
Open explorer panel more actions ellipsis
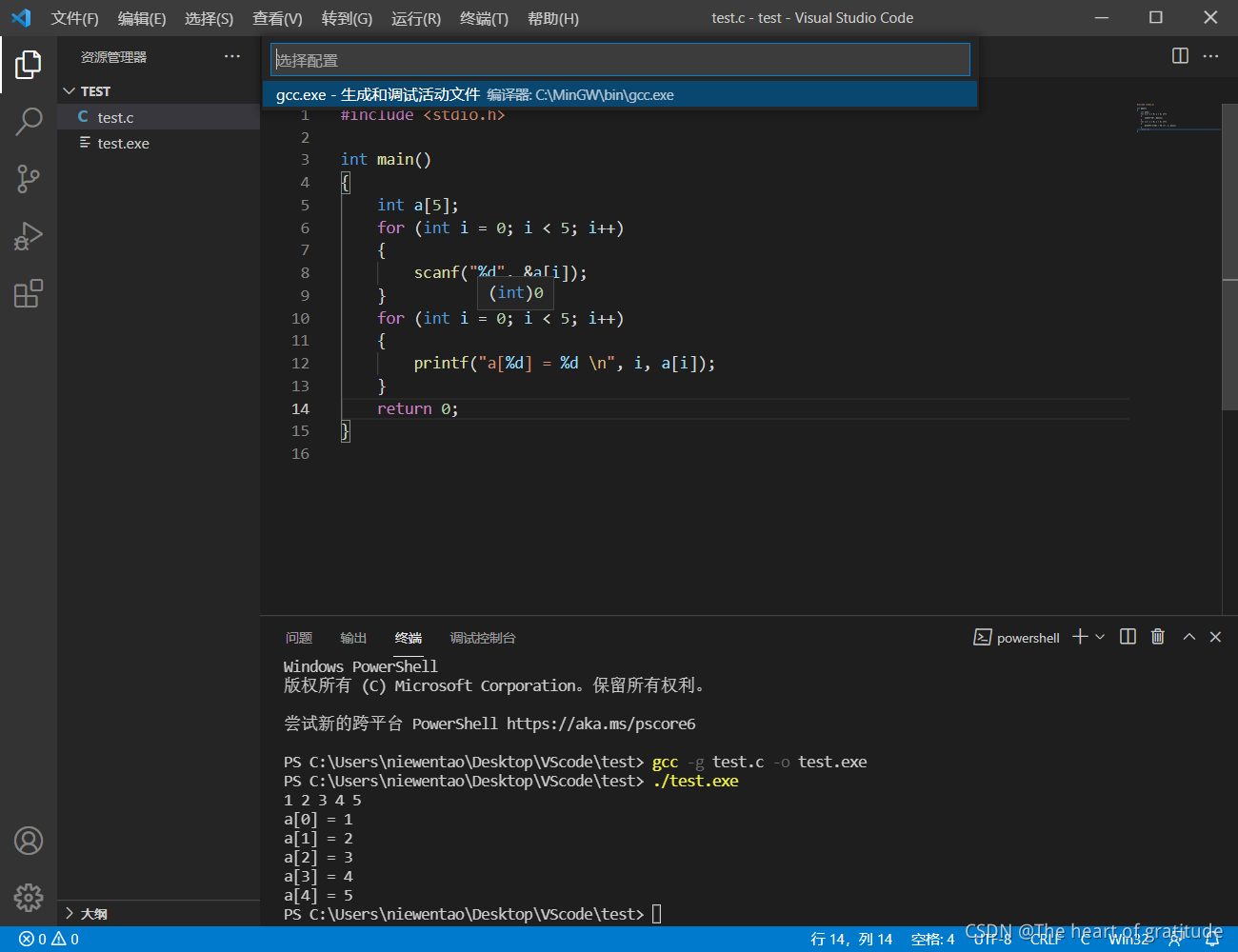232,57
